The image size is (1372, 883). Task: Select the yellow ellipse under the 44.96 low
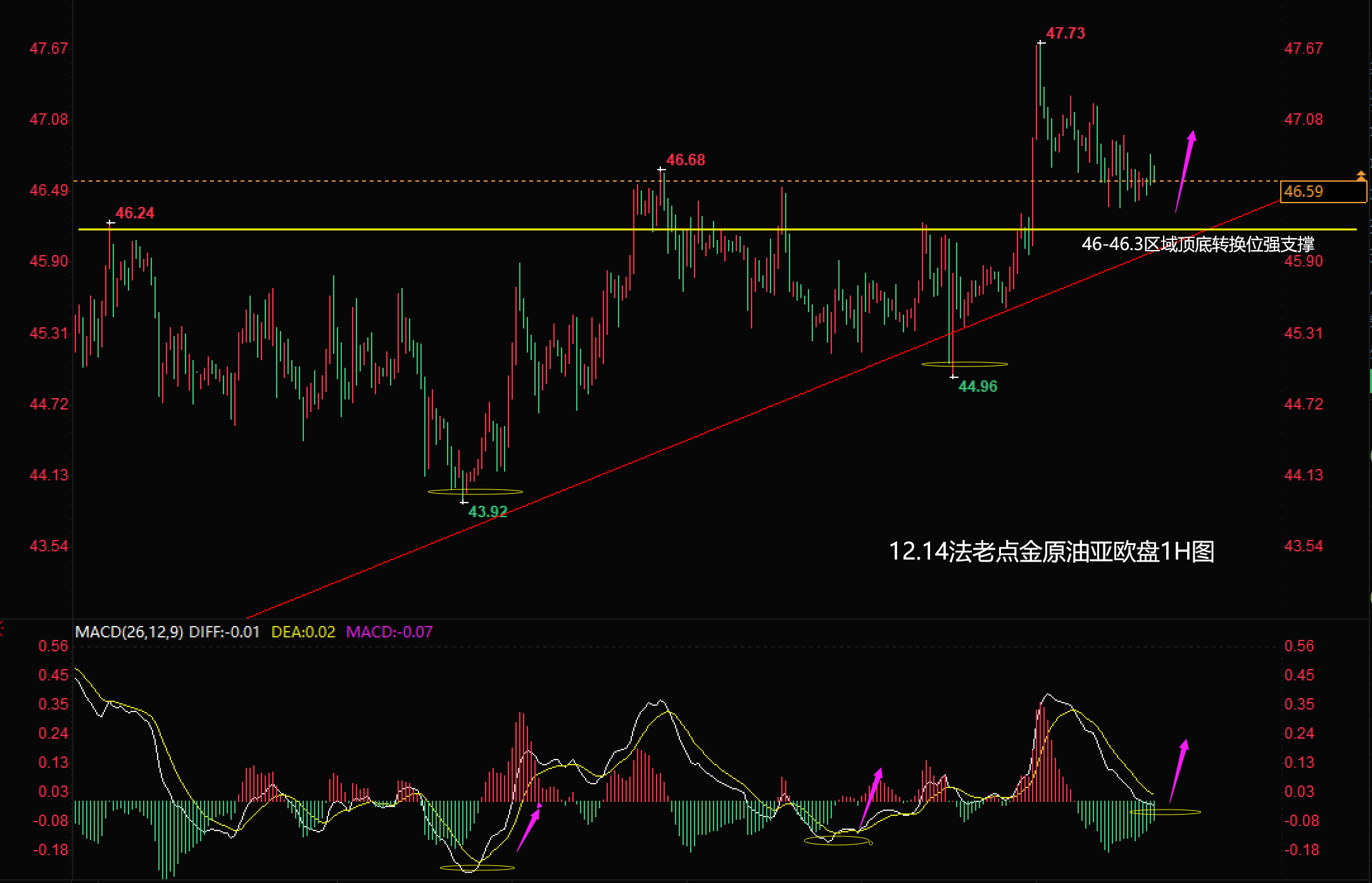(964, 364)
